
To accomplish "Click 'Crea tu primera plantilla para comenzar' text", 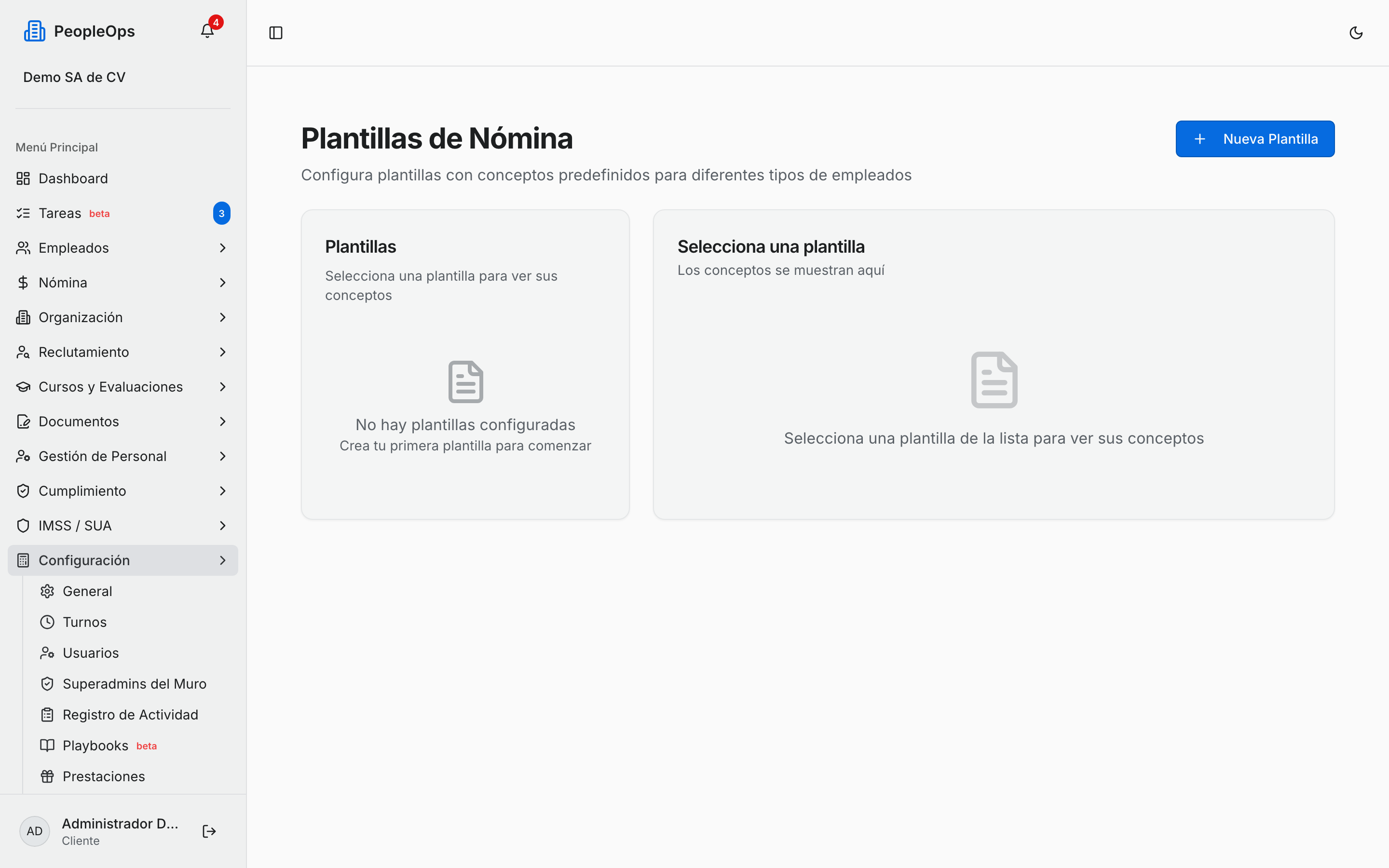I will [x=465, y=446].
